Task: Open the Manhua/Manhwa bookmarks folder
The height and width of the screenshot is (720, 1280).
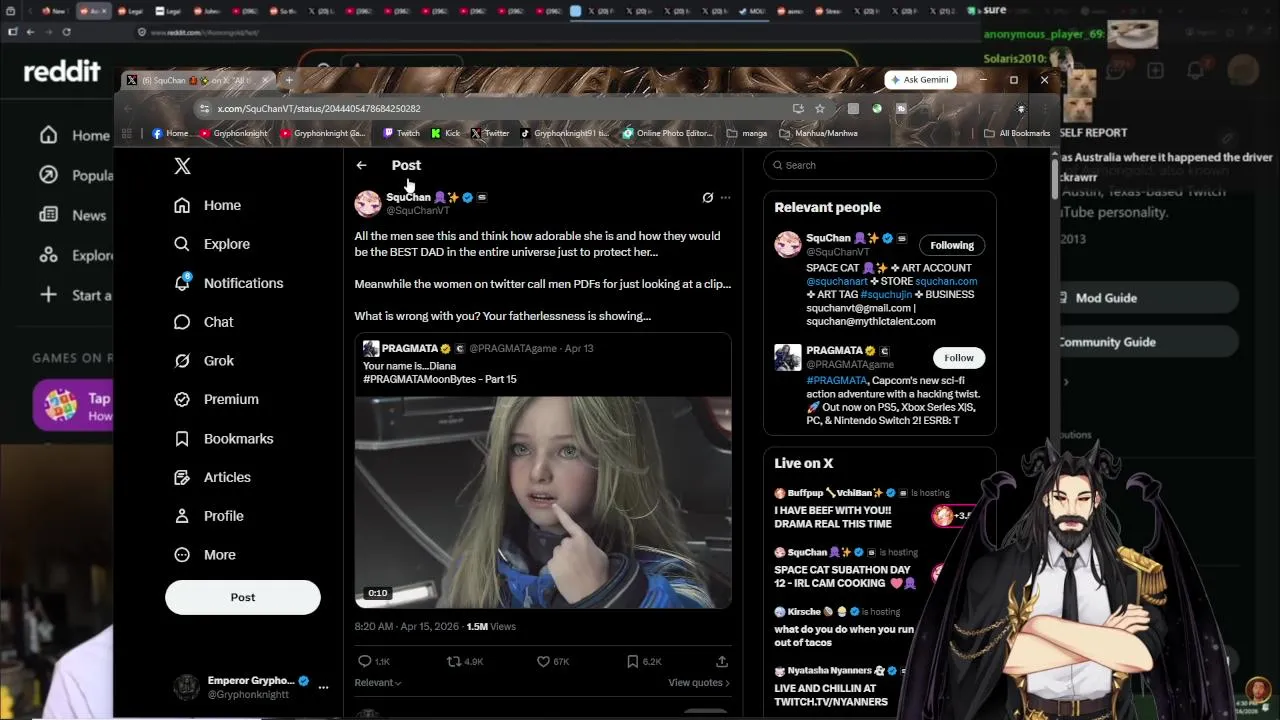Action: 819,133
